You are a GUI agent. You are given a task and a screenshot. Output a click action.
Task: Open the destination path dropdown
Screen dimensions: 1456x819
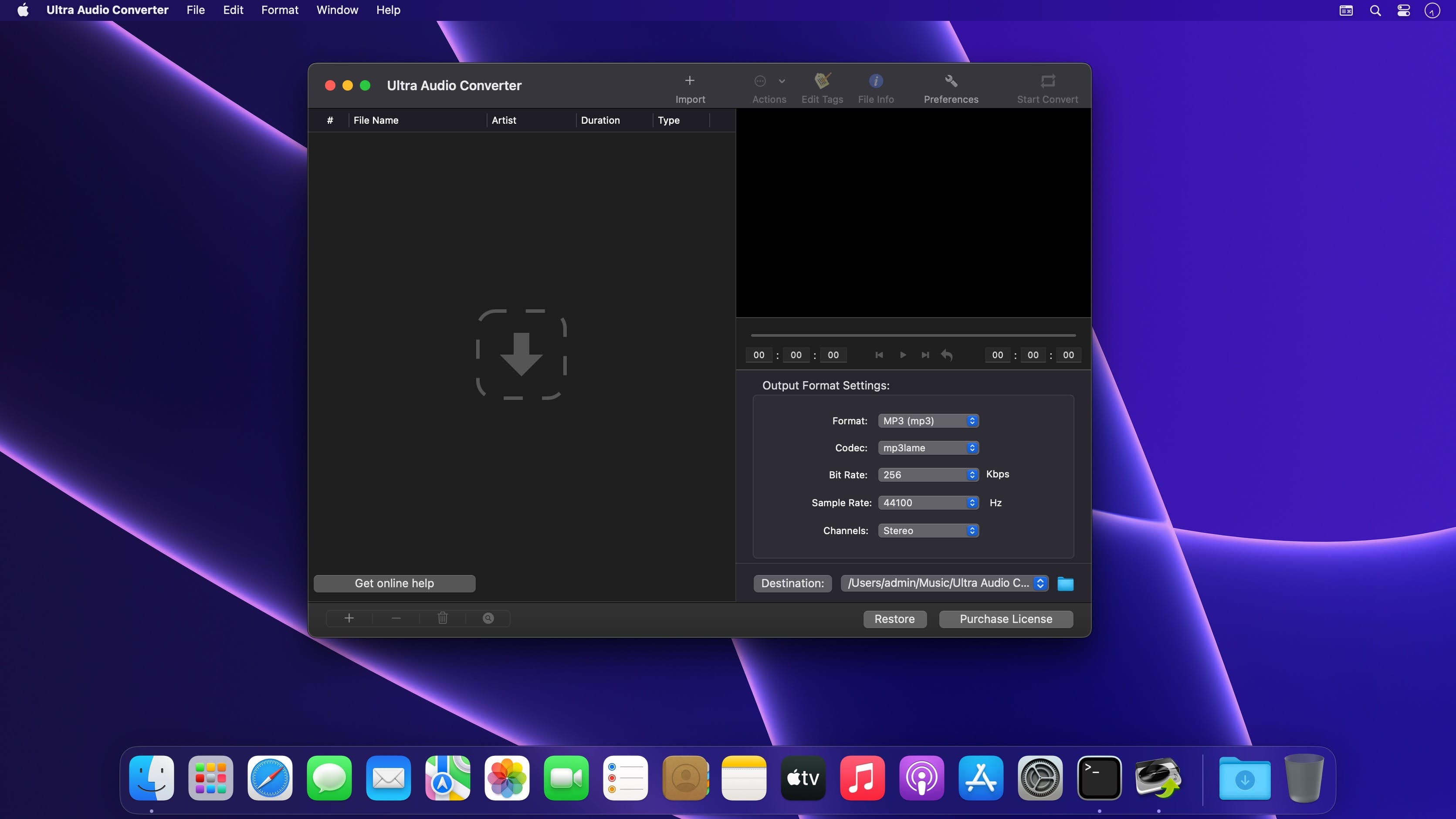coord(945,583)
